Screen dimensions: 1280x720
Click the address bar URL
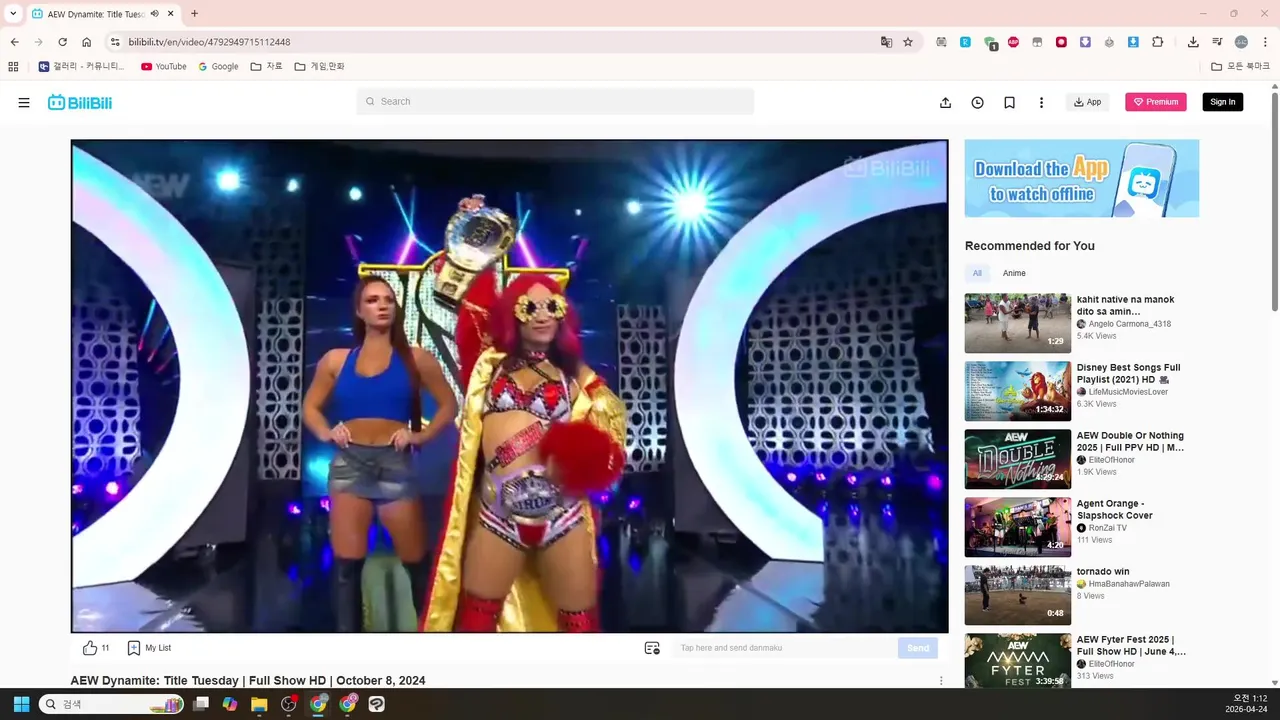click(x=209, y=42)
